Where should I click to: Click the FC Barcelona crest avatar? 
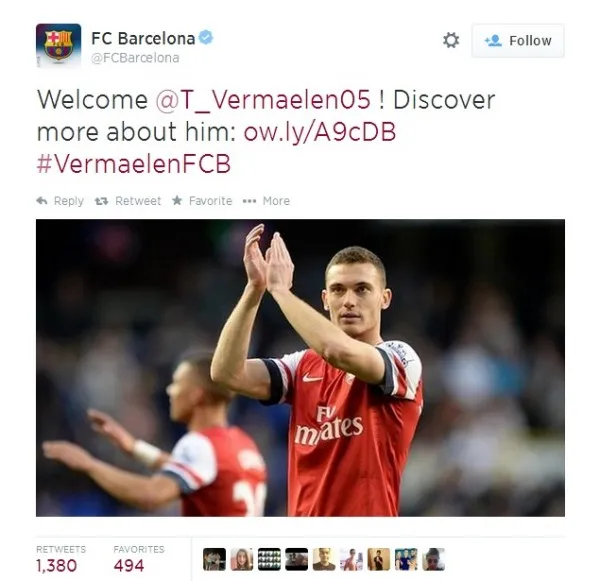coord(59,46)
